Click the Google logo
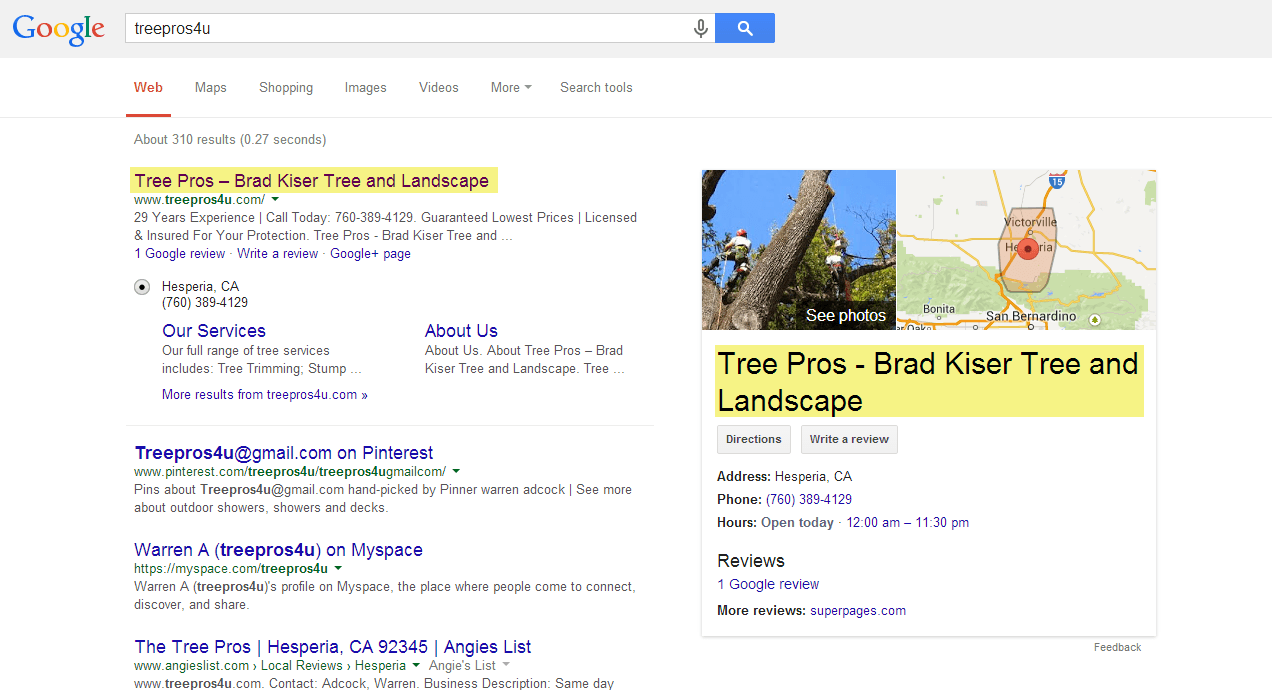Viewport: 1272px width, 690px height. click(58, 29)
